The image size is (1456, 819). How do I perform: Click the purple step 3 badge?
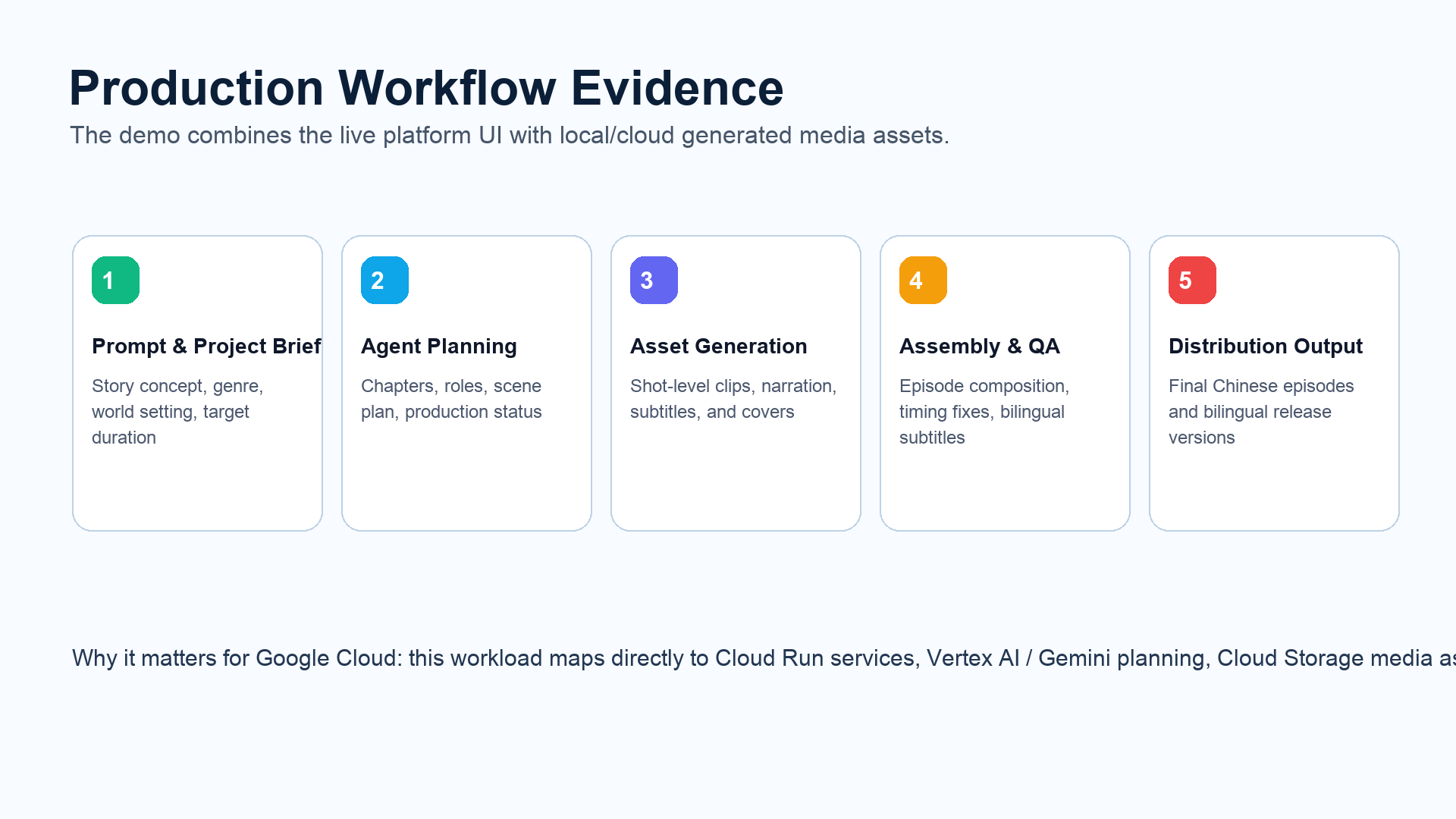(x=654, y=280)
